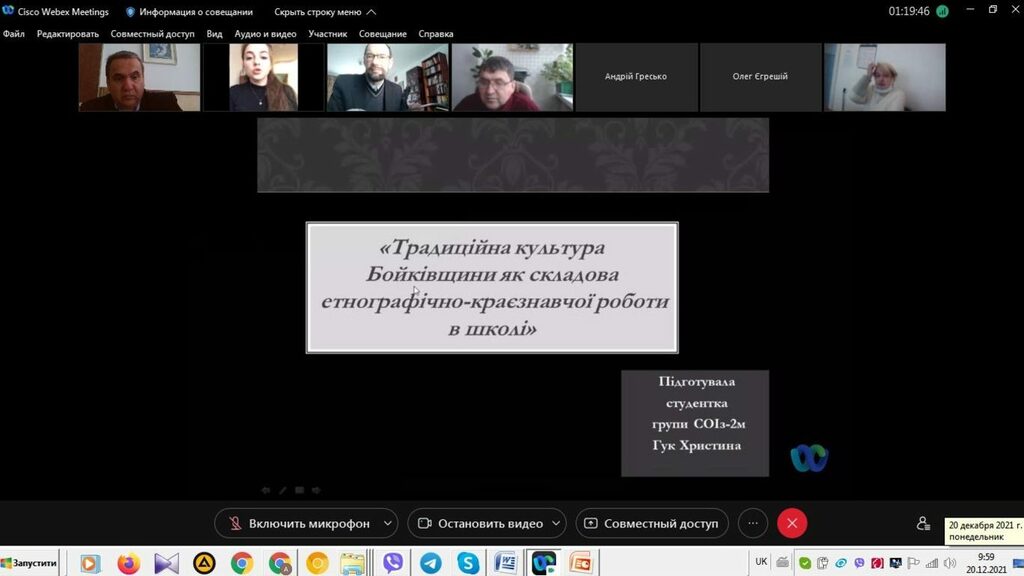This screenshot has width=1024, height=576.
Task: Toggle microphone with Включить микрофон
Action: [x=298, y=523]
